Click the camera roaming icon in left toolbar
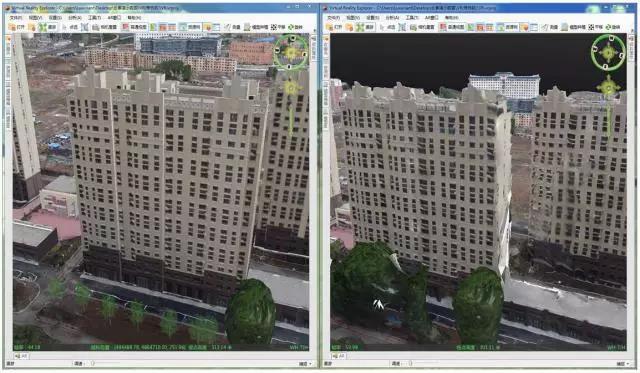The height and width of the screenshot is (373, 640). point(104,27)
